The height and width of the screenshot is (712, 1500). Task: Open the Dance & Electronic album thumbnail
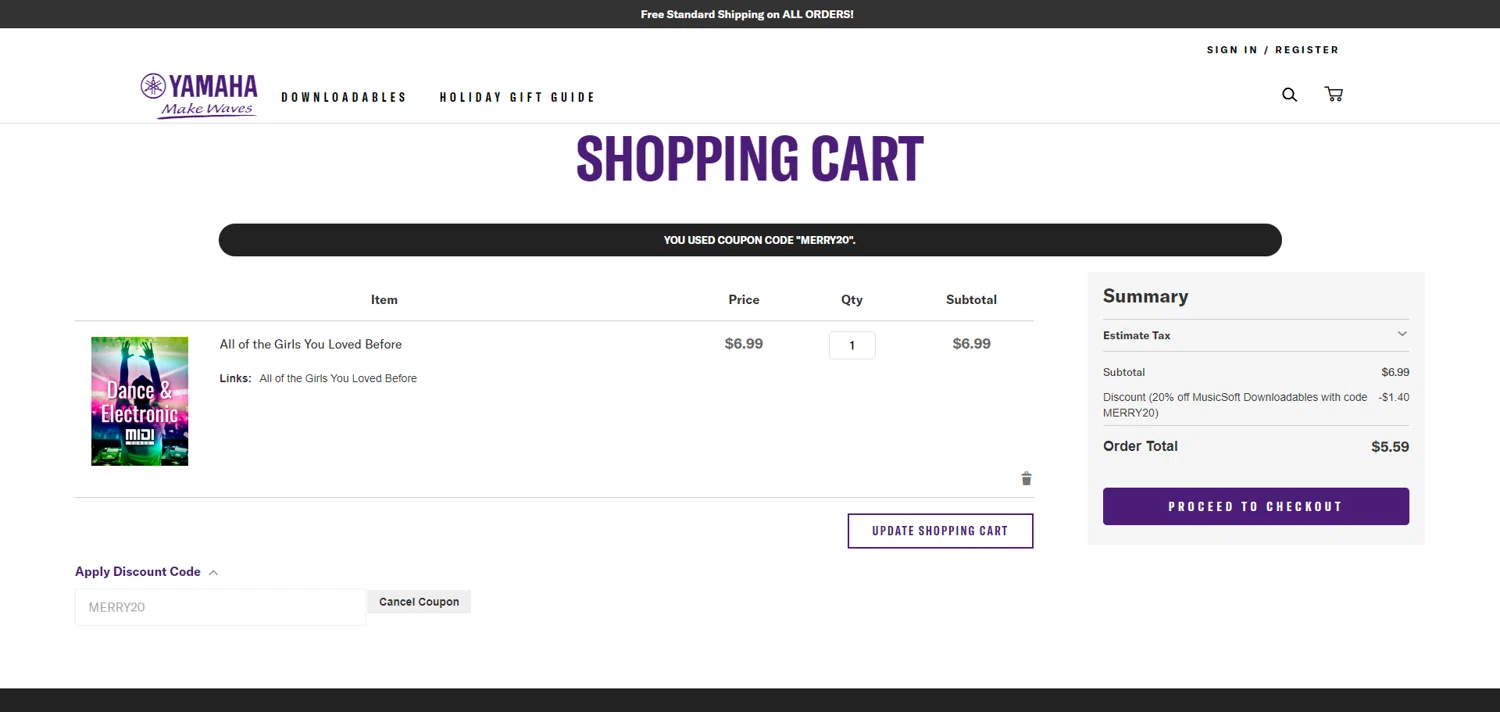pyautogui.click(x=140, y=401)
